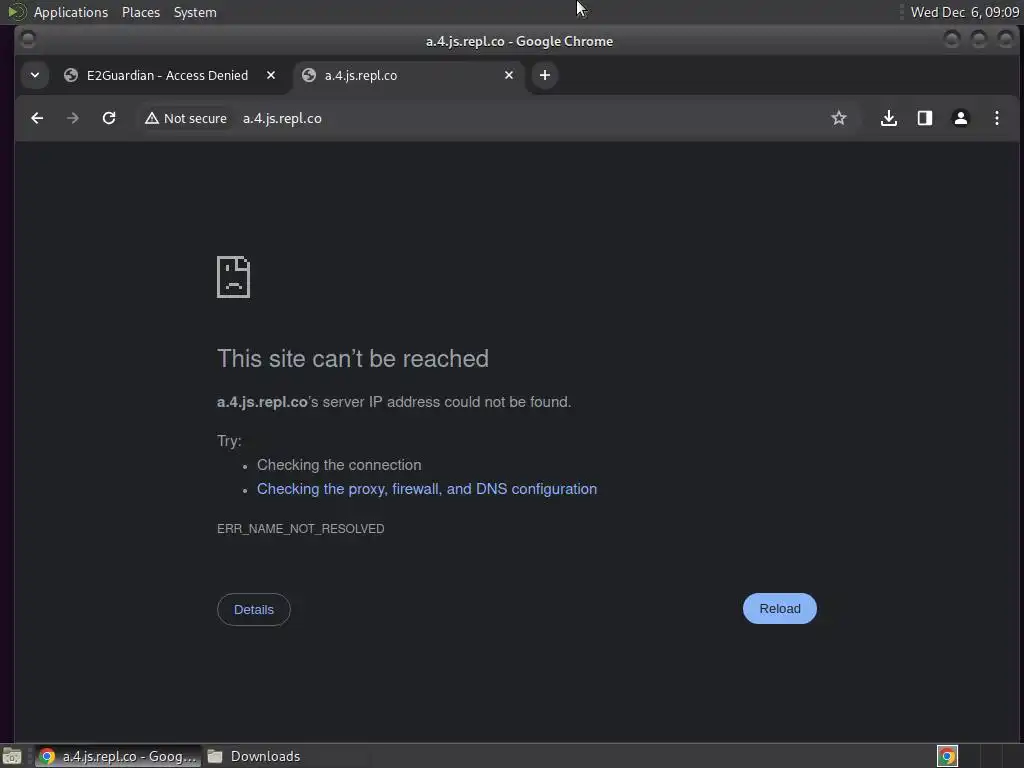Select the Chrome window in the taskbar
Image resolution: width=1024 pixels, height=768 pixels.
118,756
